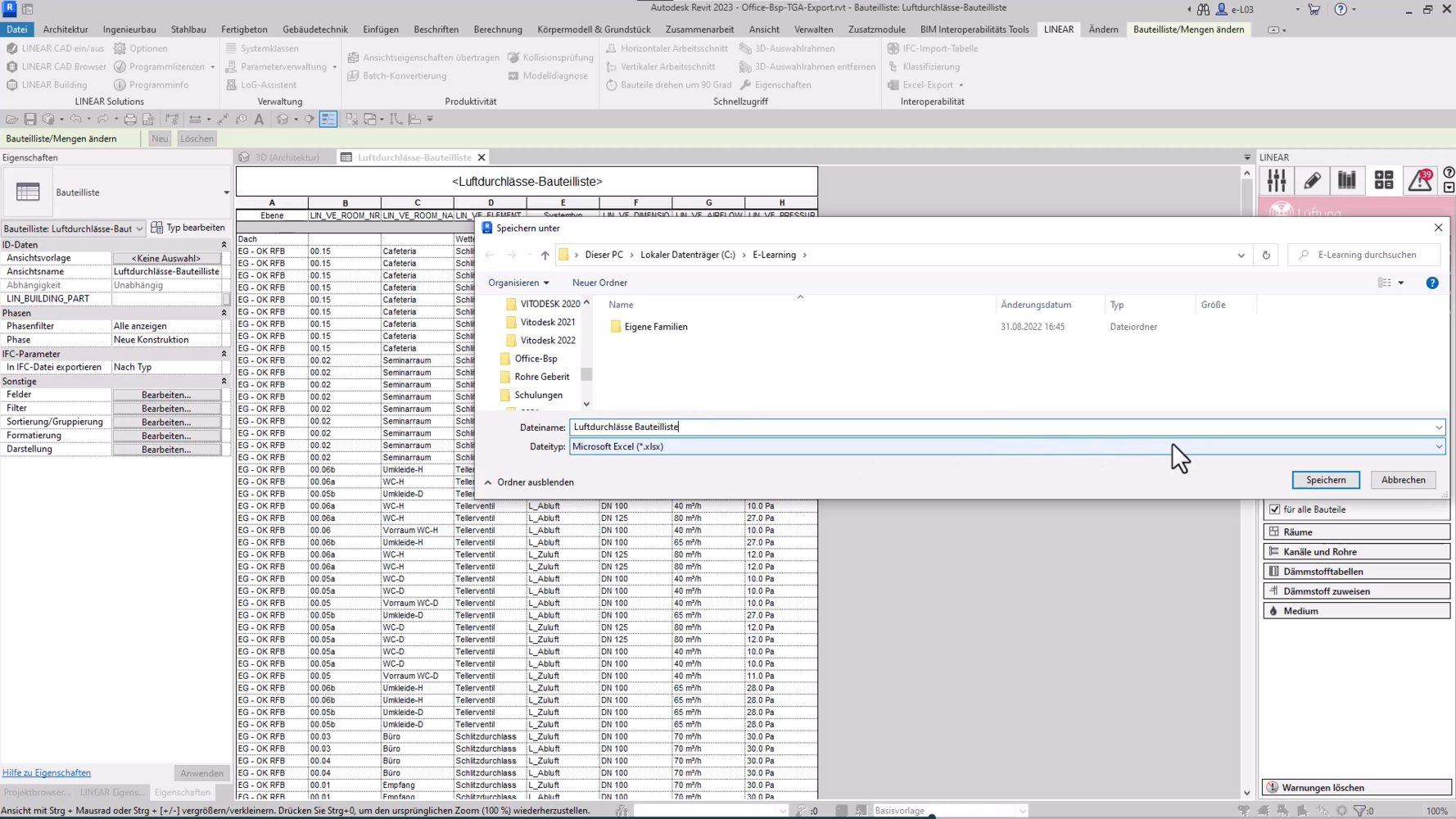
Task: Toggle the für alle Bauteile checkbox
Action: click(x=1275, y=509)
